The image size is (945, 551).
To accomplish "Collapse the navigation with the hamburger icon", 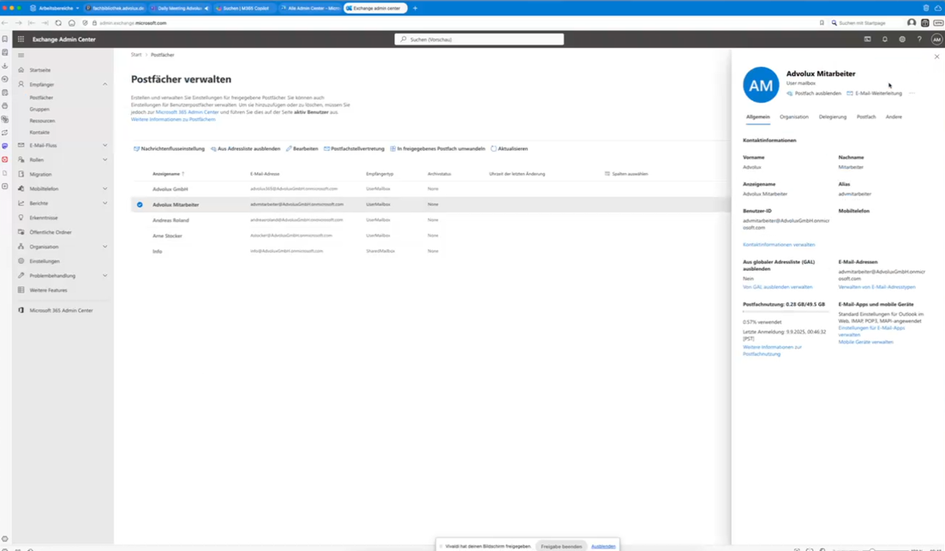I will tap(21, 55).
